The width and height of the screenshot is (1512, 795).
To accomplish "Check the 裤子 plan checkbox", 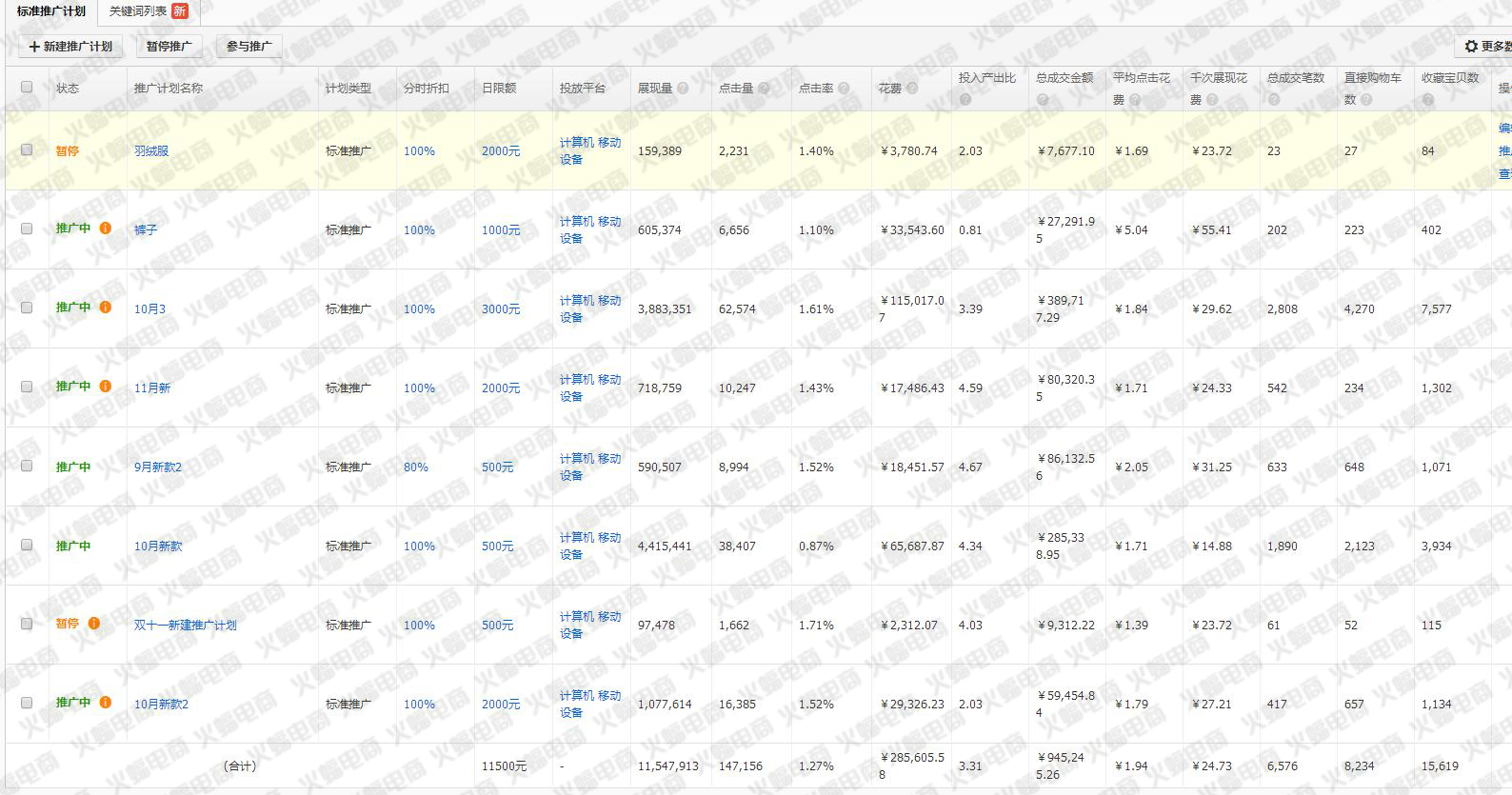I will (27, 229).
